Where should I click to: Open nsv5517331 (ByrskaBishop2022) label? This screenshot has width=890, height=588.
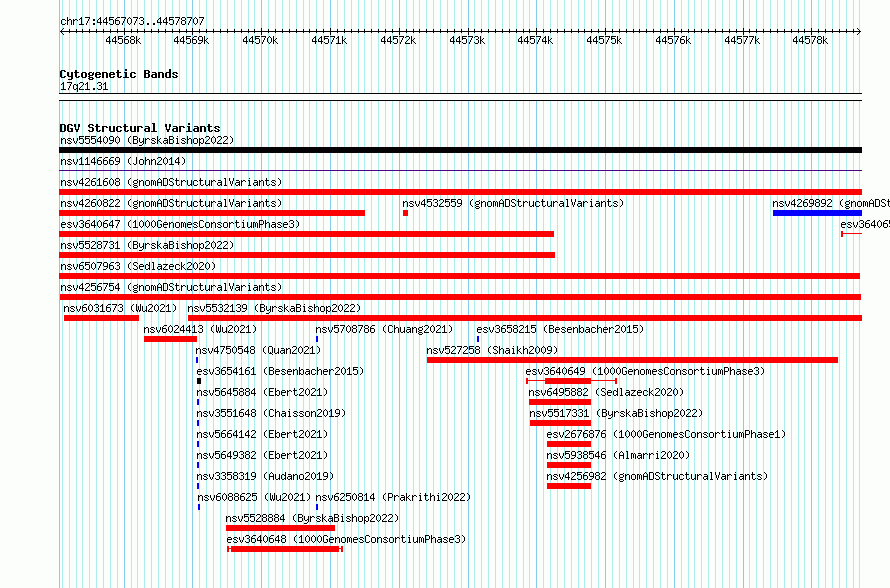point(616,413)
